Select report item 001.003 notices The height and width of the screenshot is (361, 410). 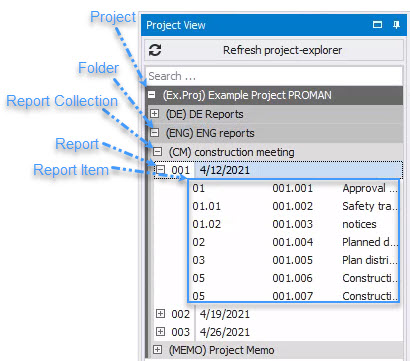tap(293, 224)
